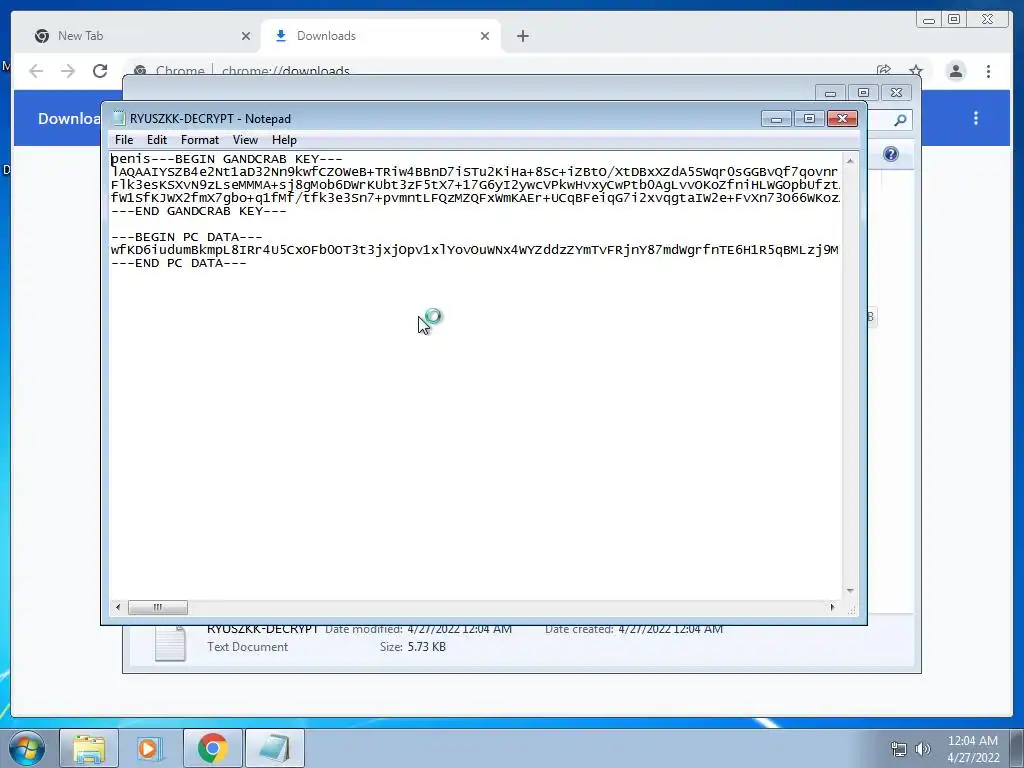Minimize the Notepad window
The image size is (1024, 768).
pos(776,119)
